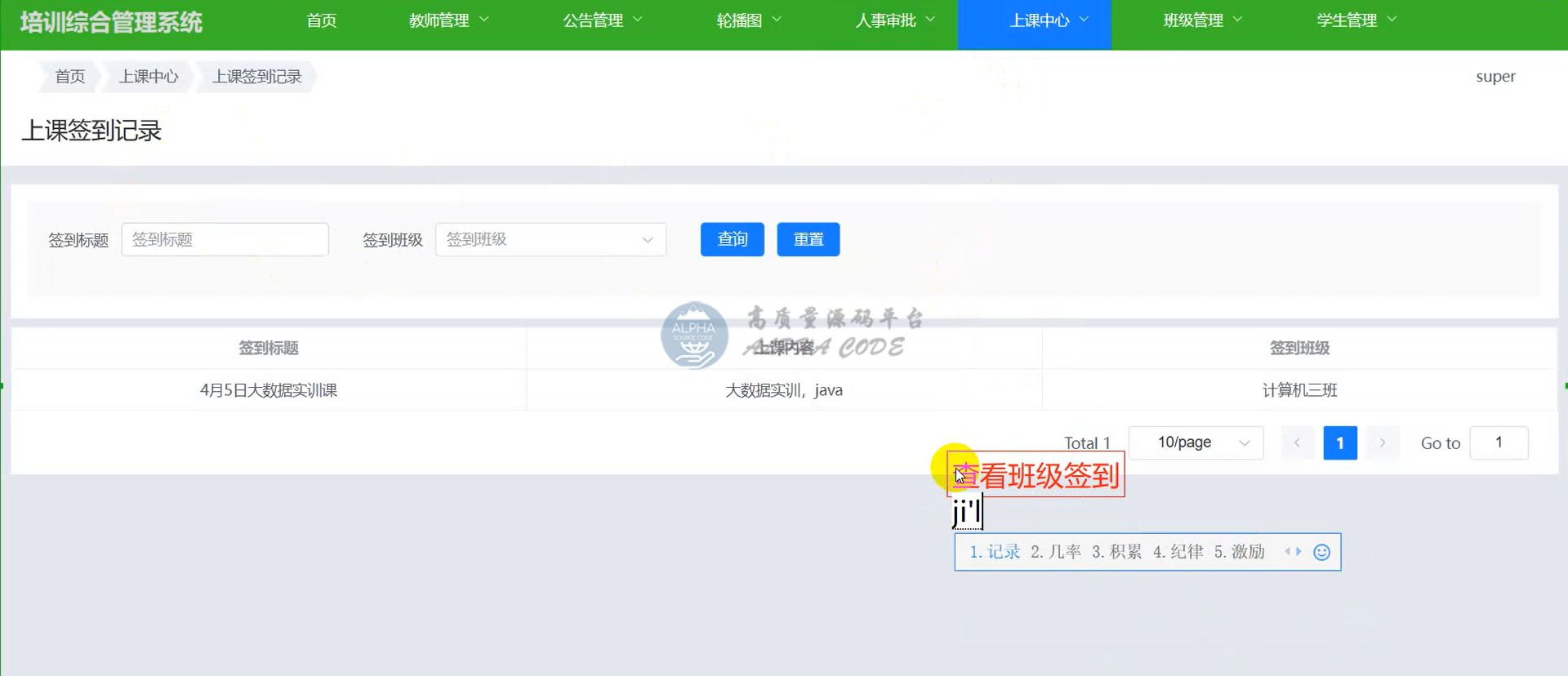The image size is (1568, 676).
Task: Open the 首页 top menu item
Action: 322,20
